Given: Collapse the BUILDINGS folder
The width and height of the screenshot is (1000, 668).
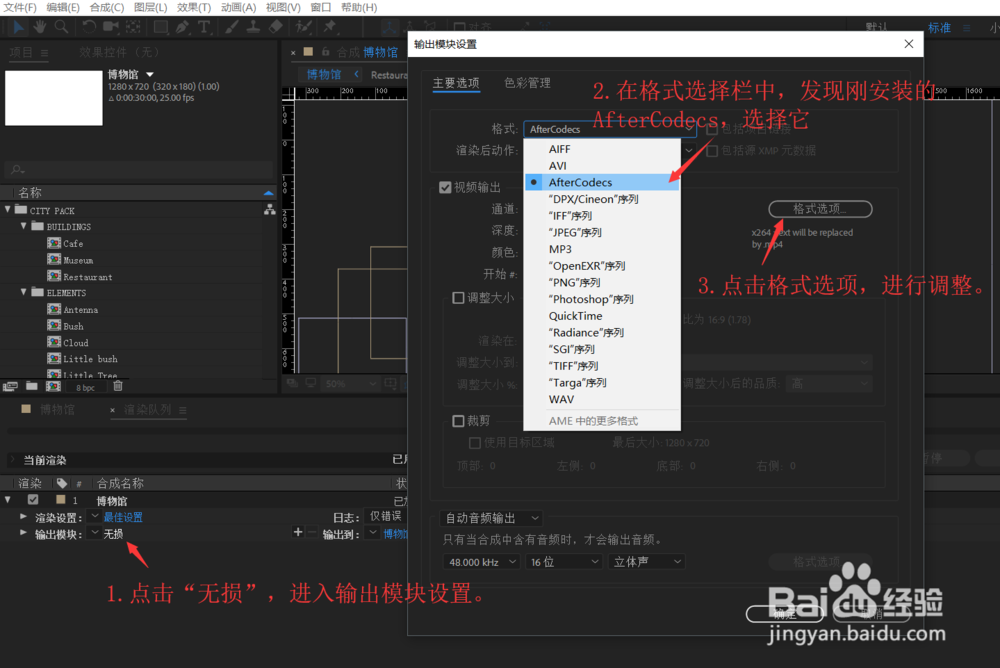Looking at the screenshot, I should [x=24, y=226].
